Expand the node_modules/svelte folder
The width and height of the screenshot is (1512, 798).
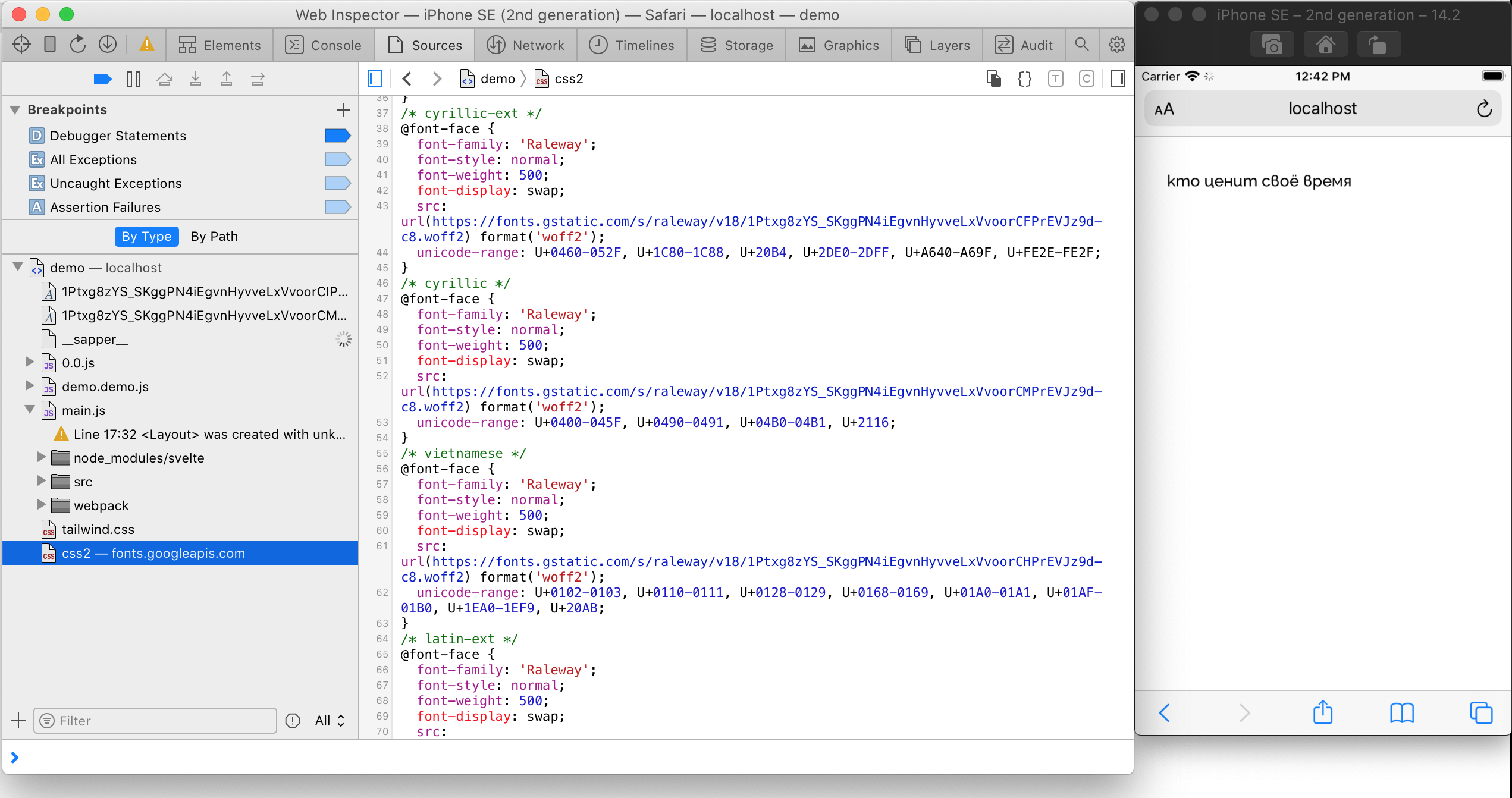pyautogui.click(x=41, y=457)
